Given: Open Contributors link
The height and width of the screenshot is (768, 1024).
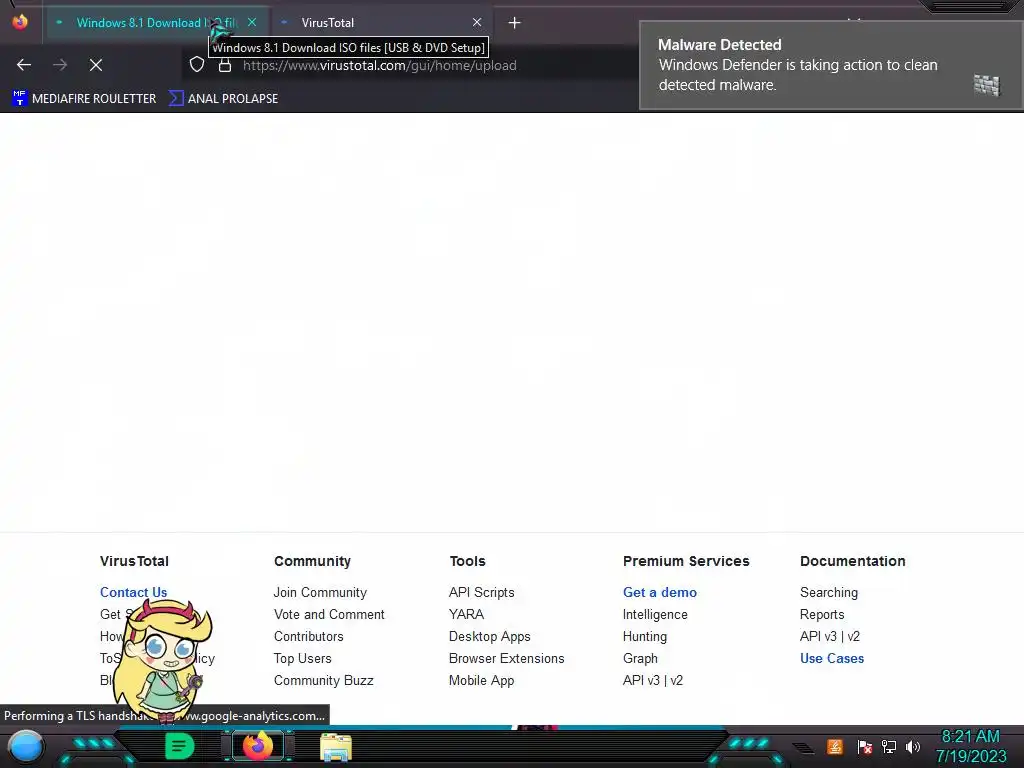Looking at the screenshot, I should pos(308,636).
